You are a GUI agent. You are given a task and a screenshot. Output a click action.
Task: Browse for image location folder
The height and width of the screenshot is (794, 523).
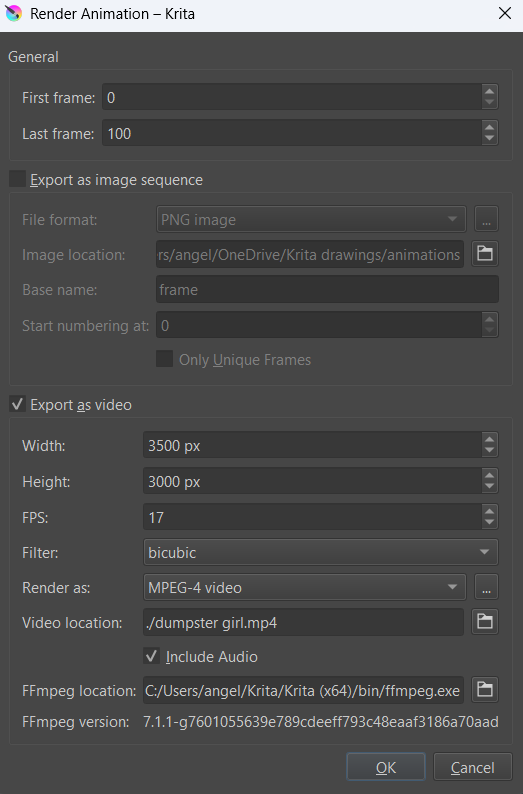tap(485, 253)
